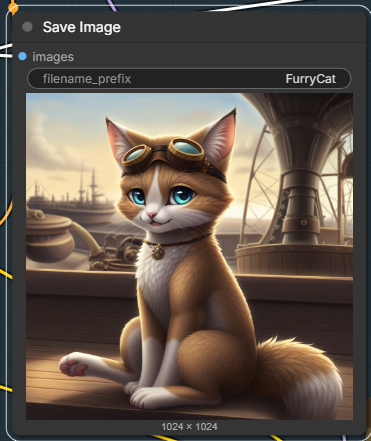The width and height of the screenshot is (371, 441).
Task: Edit the filename_prefix field
Action: [x=189, y=79]
